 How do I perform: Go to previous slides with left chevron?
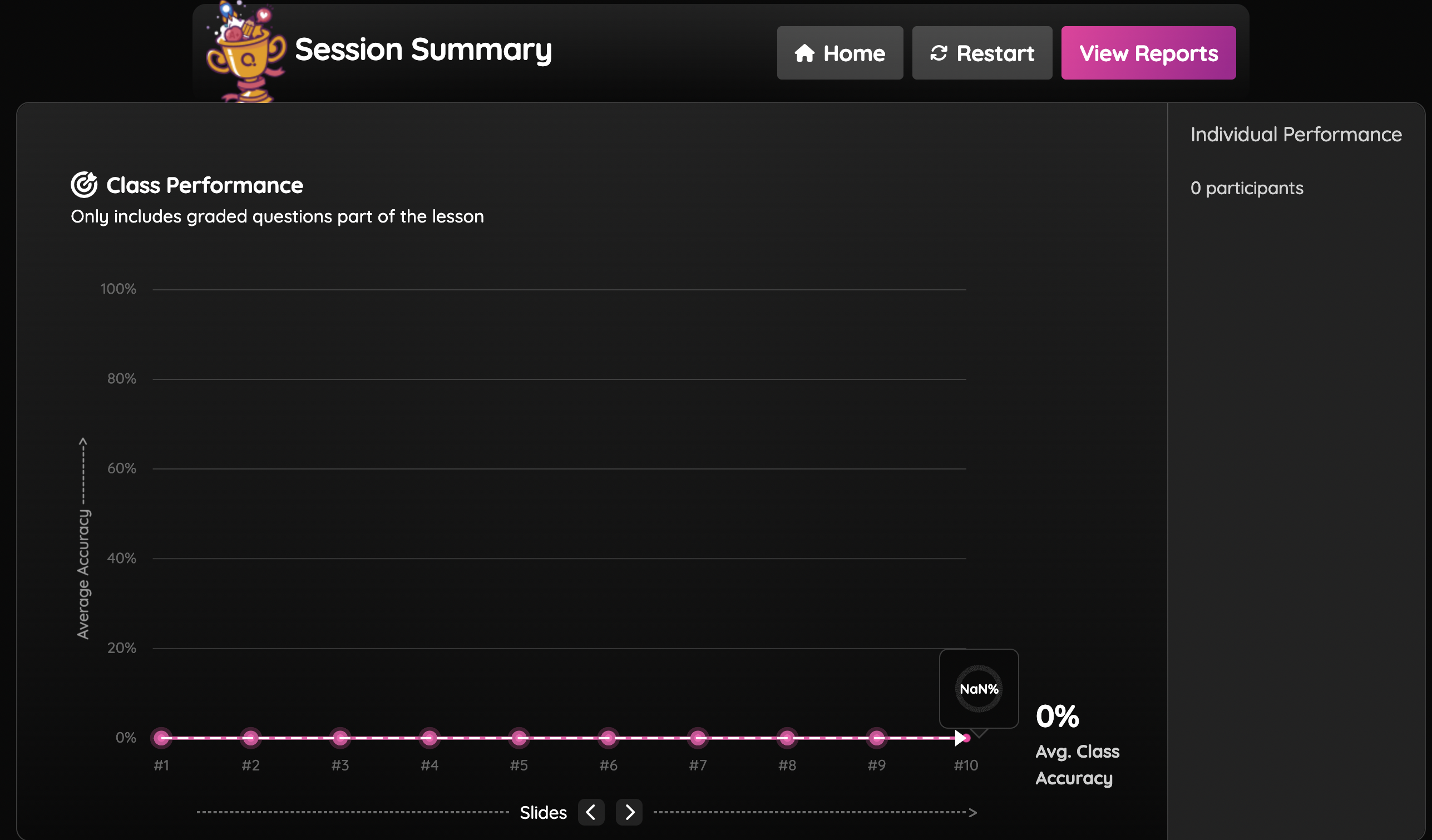click(x=591, y=812)
